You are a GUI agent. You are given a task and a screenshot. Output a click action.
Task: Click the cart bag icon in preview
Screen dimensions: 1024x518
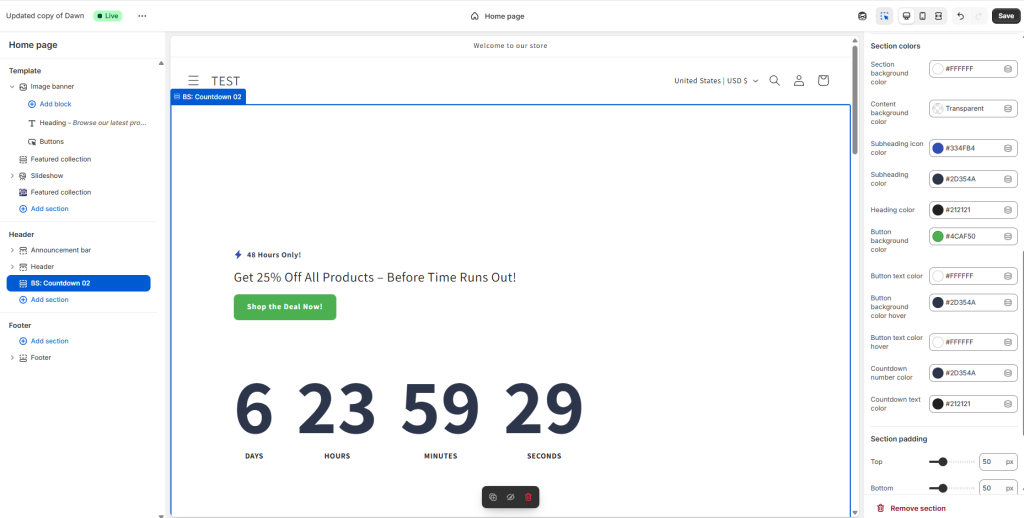[x=823, y=81]
